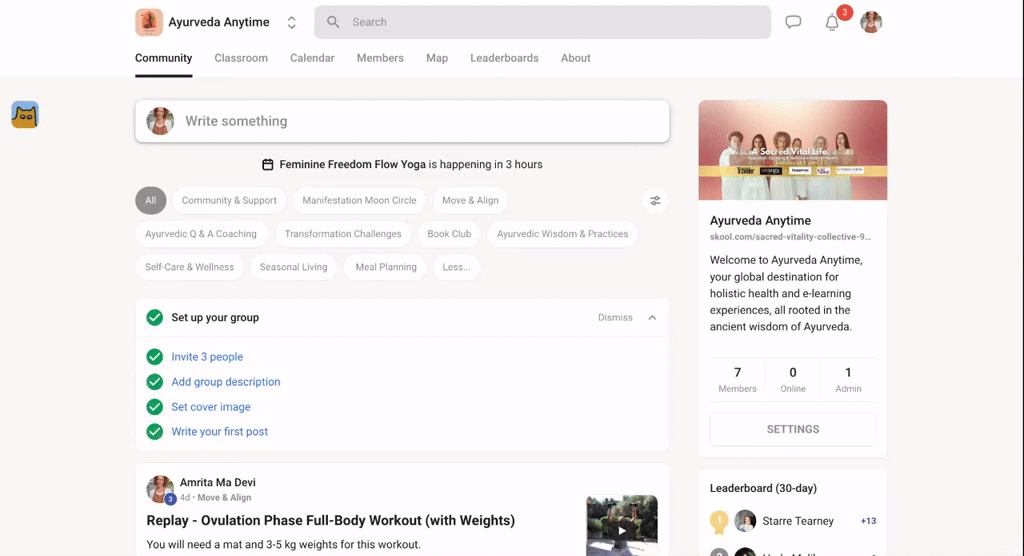Filter by Transformation Challenges

[343, 234]
